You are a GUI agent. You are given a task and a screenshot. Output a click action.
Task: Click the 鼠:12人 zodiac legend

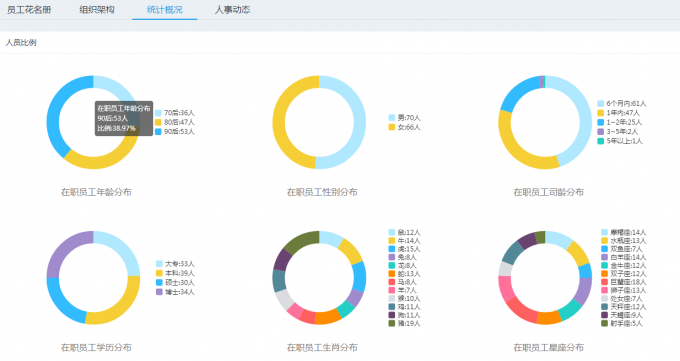pos(404,233)
